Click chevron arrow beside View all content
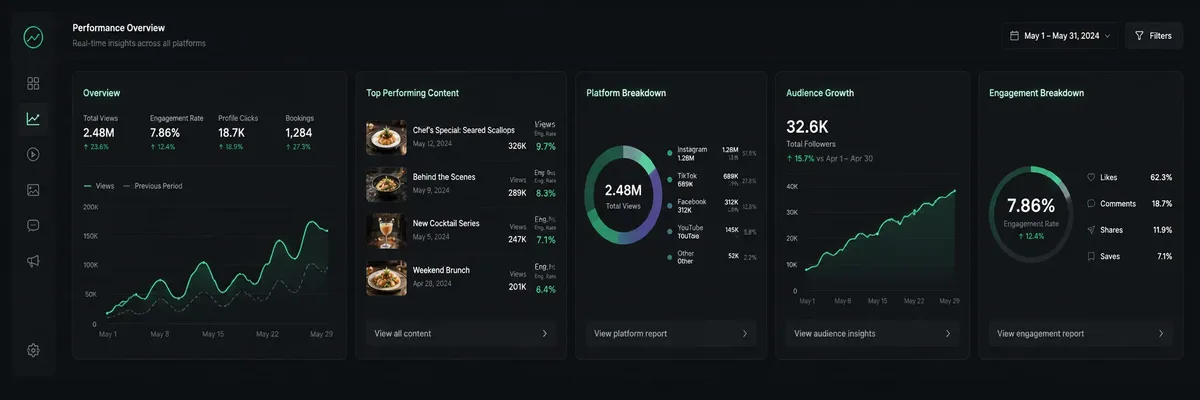1200x400 pixels. tap(545, 333)
